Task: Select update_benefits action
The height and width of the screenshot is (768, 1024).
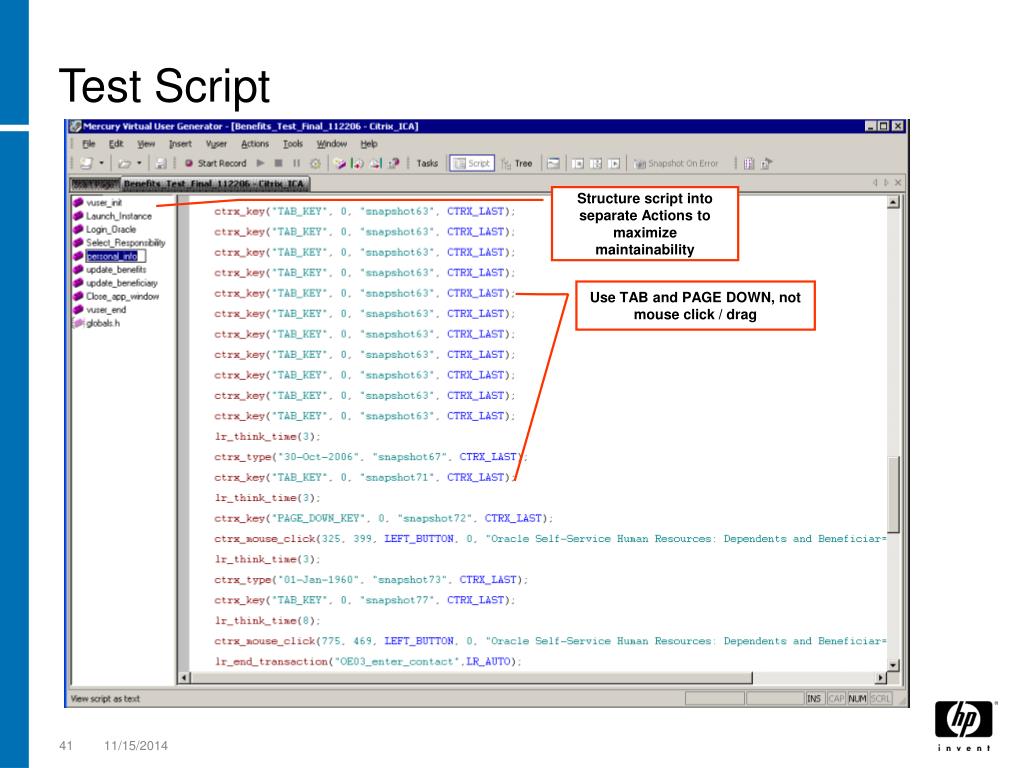Action: pyautogui.click(x=110, y=270)
